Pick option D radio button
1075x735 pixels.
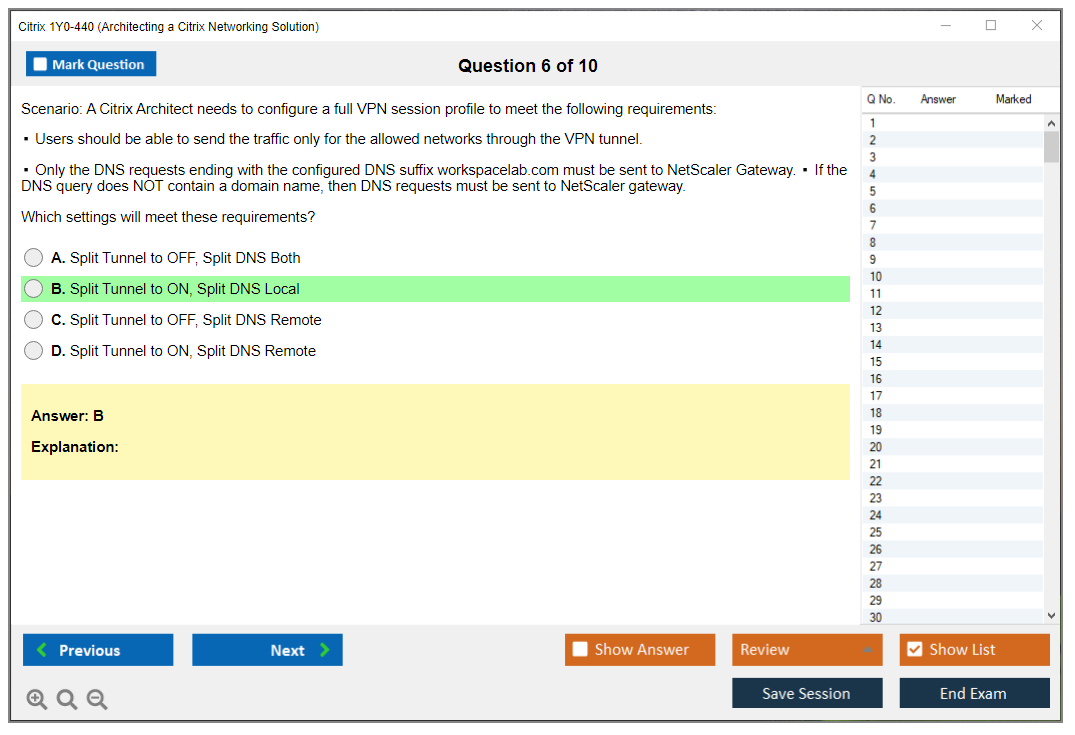[x=34, y=351]
